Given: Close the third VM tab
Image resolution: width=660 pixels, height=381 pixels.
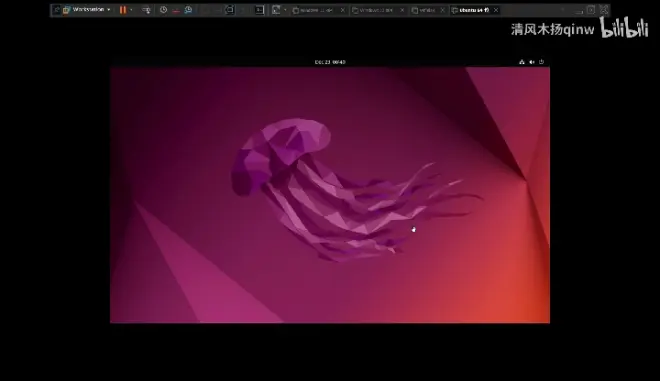Looking at the screenshot, I should [x=442, y=10].
